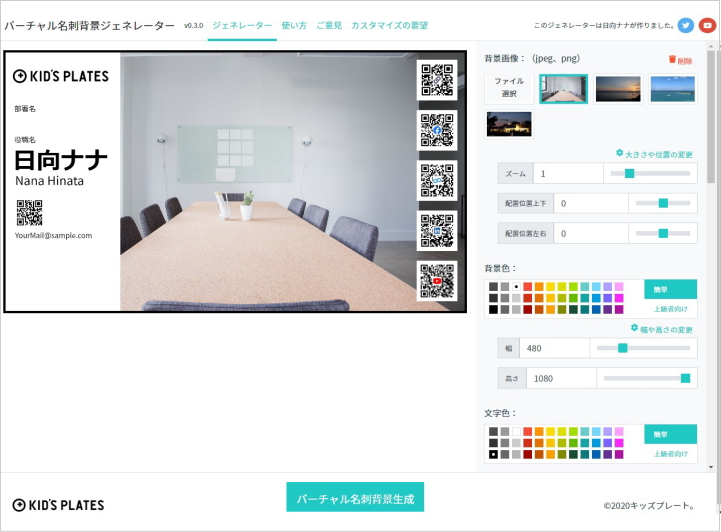Screen dimensions: 721x532
Task: Click the 幅 input field showing 480
Action: [x=553, y=348]
